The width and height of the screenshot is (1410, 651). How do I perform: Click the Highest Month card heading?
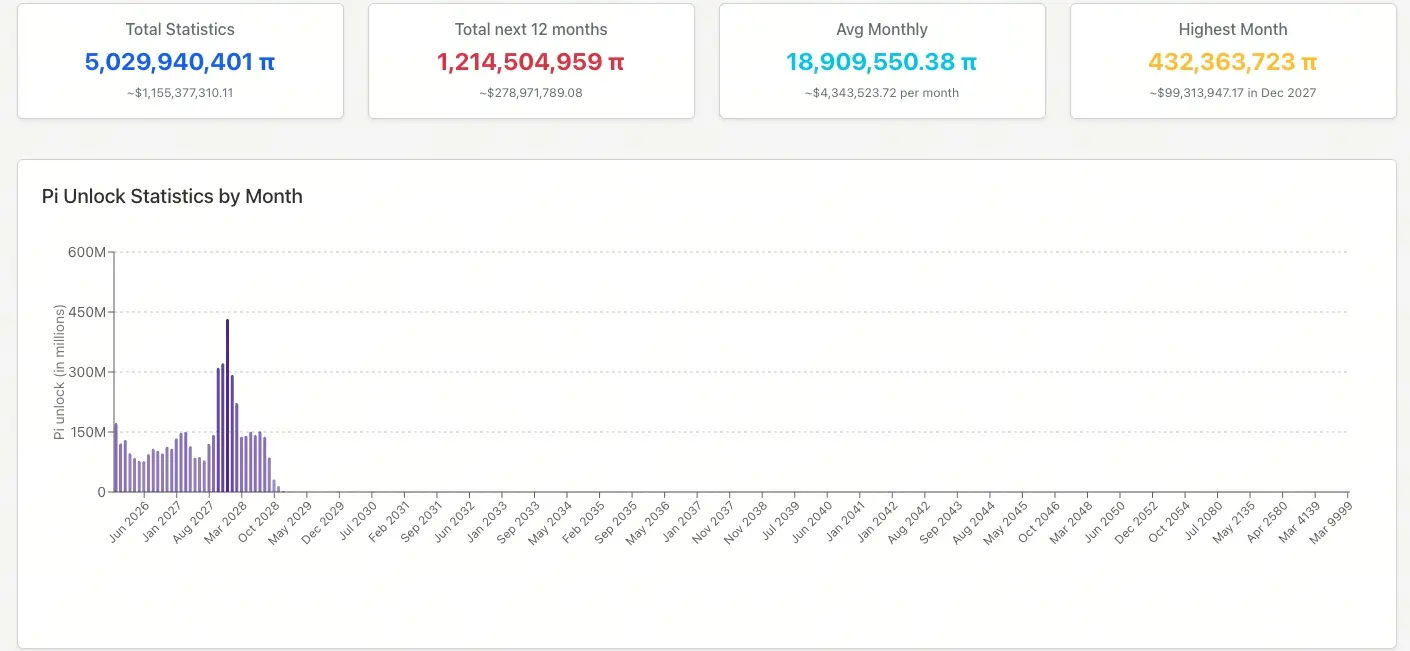[x=1233, y=30]
